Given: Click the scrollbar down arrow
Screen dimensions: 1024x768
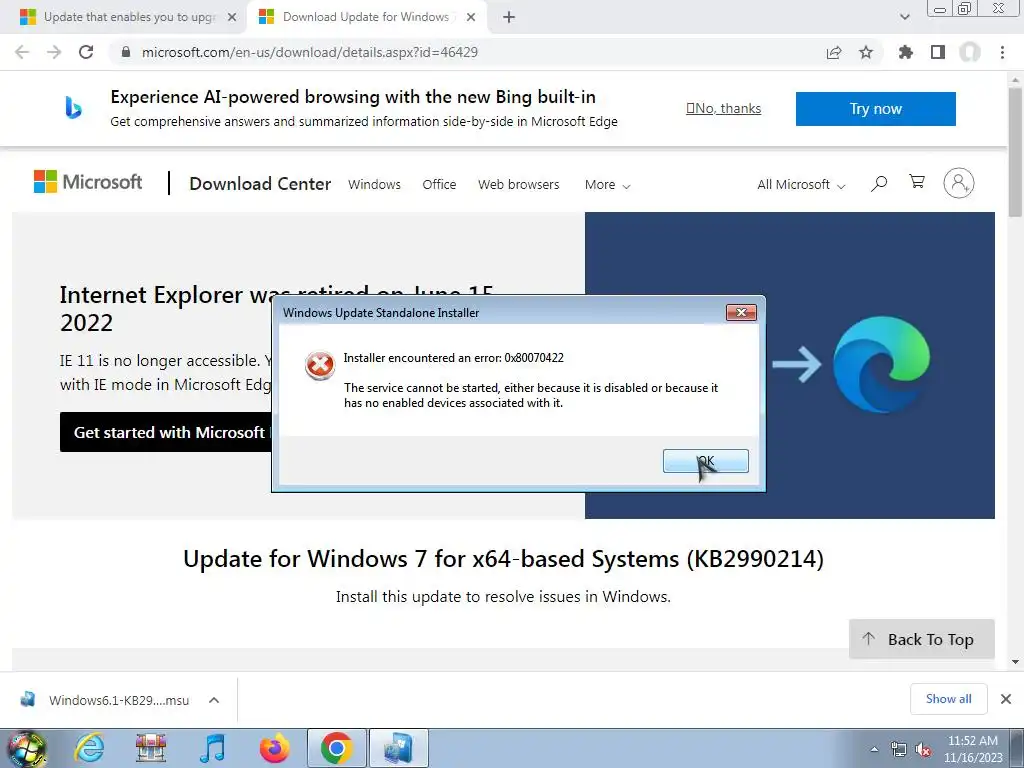Looking at the screenshot, I should pos(1015,661).
